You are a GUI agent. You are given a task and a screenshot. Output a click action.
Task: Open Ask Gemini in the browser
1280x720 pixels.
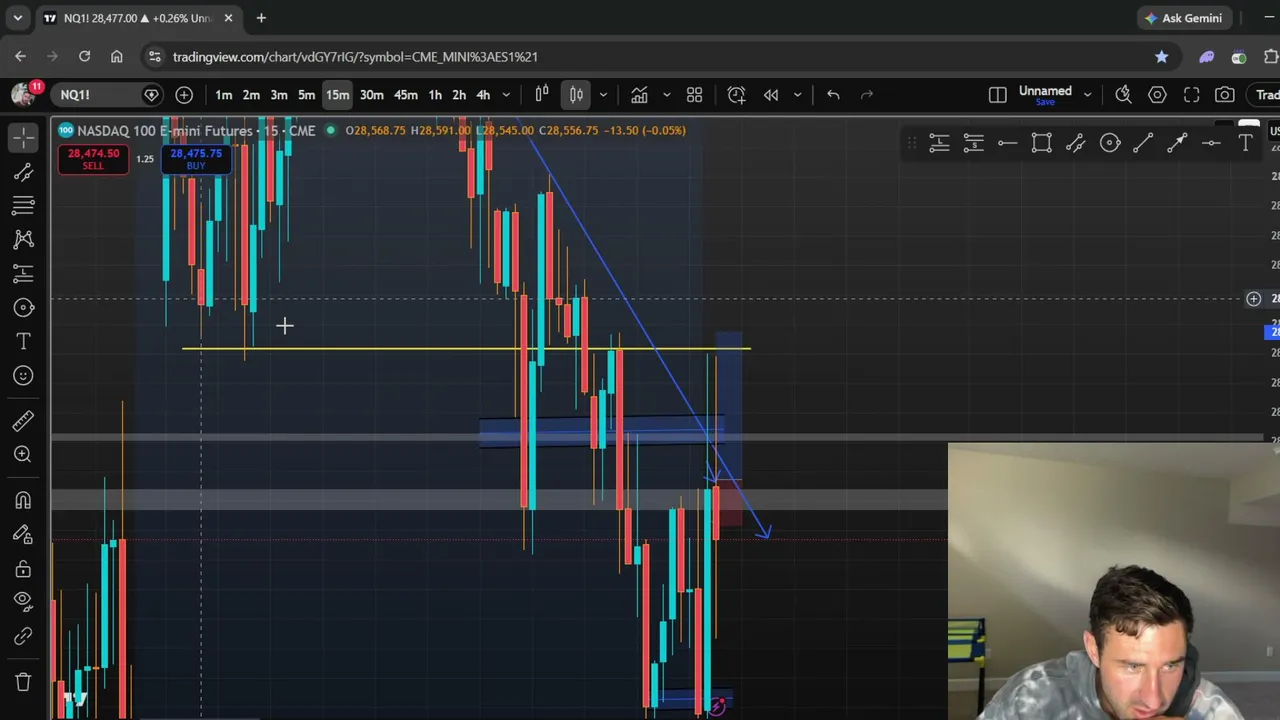point(1185,18)
